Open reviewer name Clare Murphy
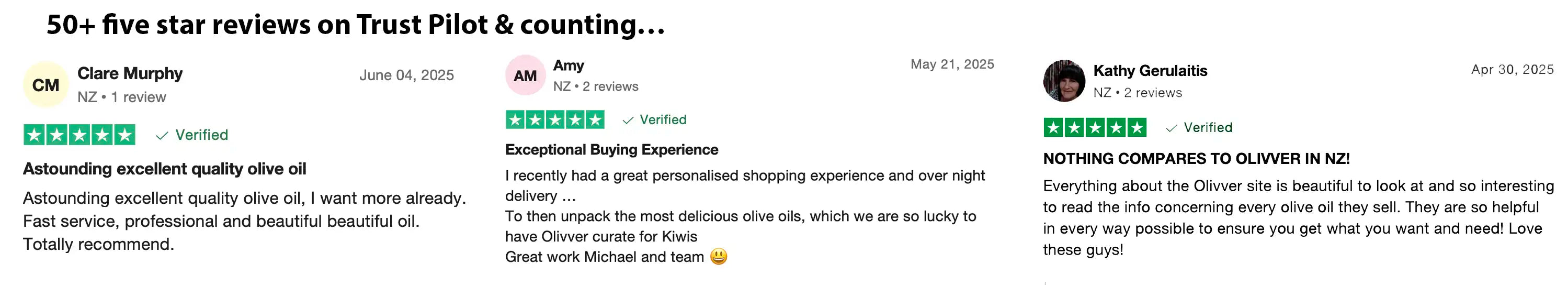The width and height of the screenshot is (1568, 285). pyautogui.click(x=130, y=73)
